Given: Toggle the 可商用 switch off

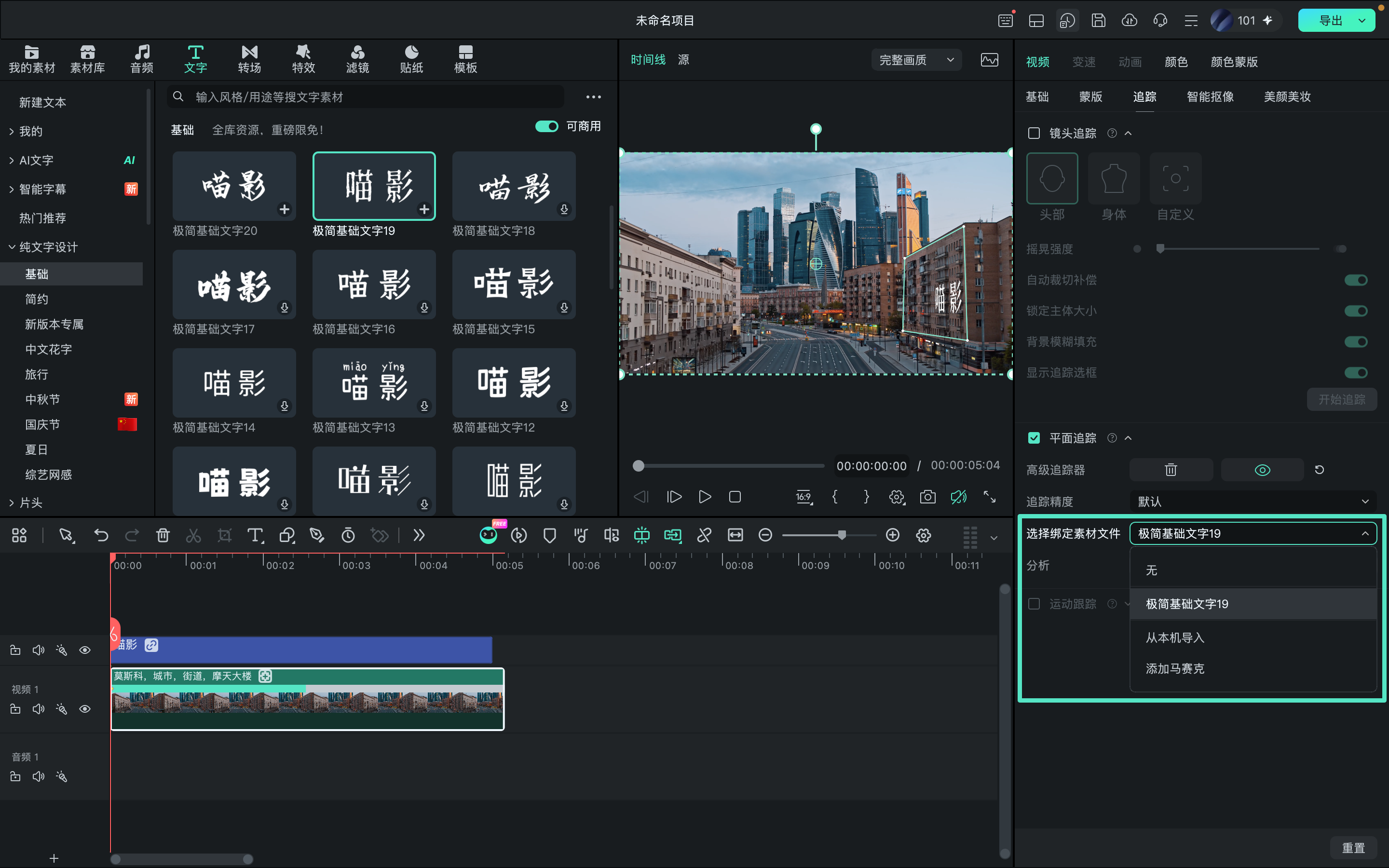Looking at the screenshot, I should (546, 126).
